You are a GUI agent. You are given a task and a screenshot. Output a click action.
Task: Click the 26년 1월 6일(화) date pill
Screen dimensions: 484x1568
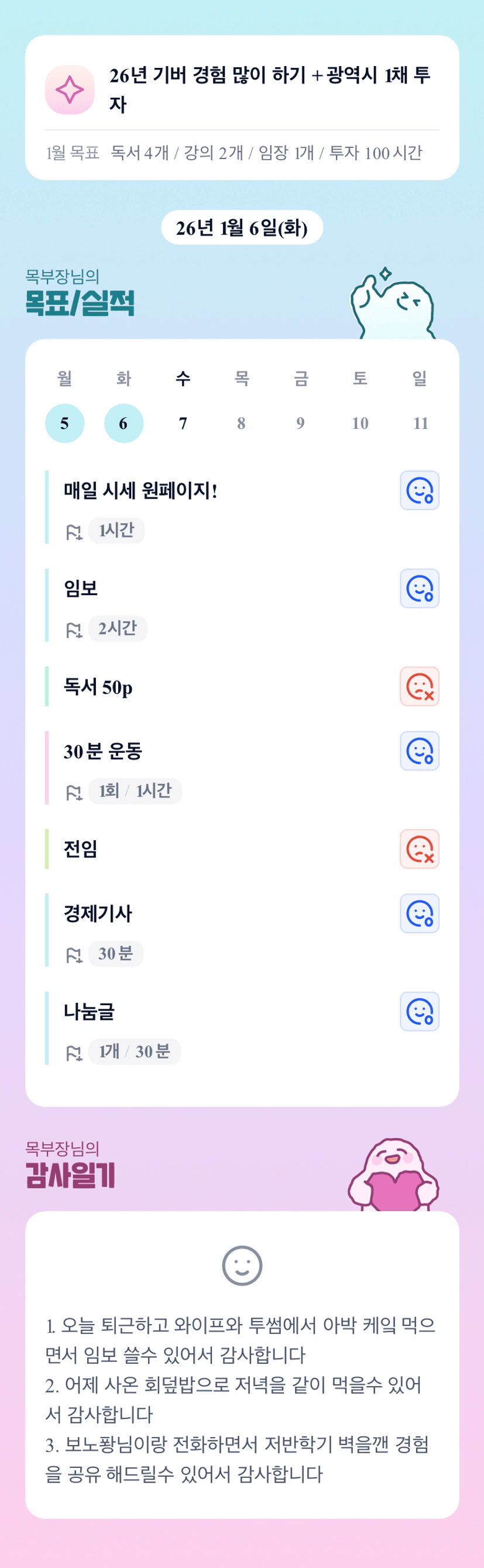(x=242, y=228)
